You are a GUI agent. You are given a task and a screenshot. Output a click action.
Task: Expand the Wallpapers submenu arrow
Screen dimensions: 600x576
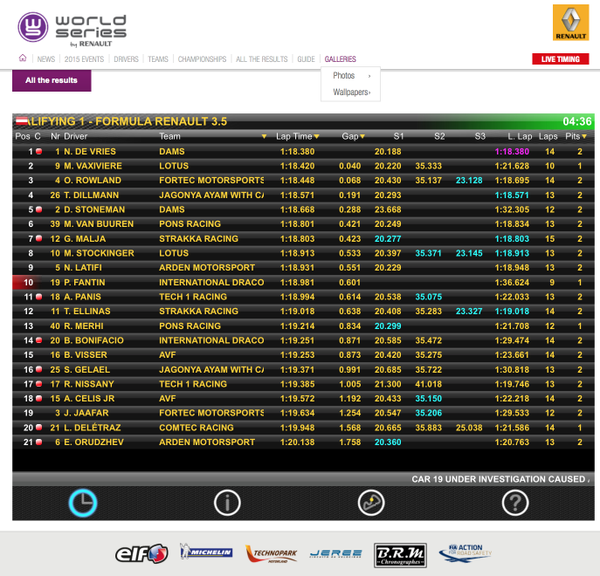370,93
